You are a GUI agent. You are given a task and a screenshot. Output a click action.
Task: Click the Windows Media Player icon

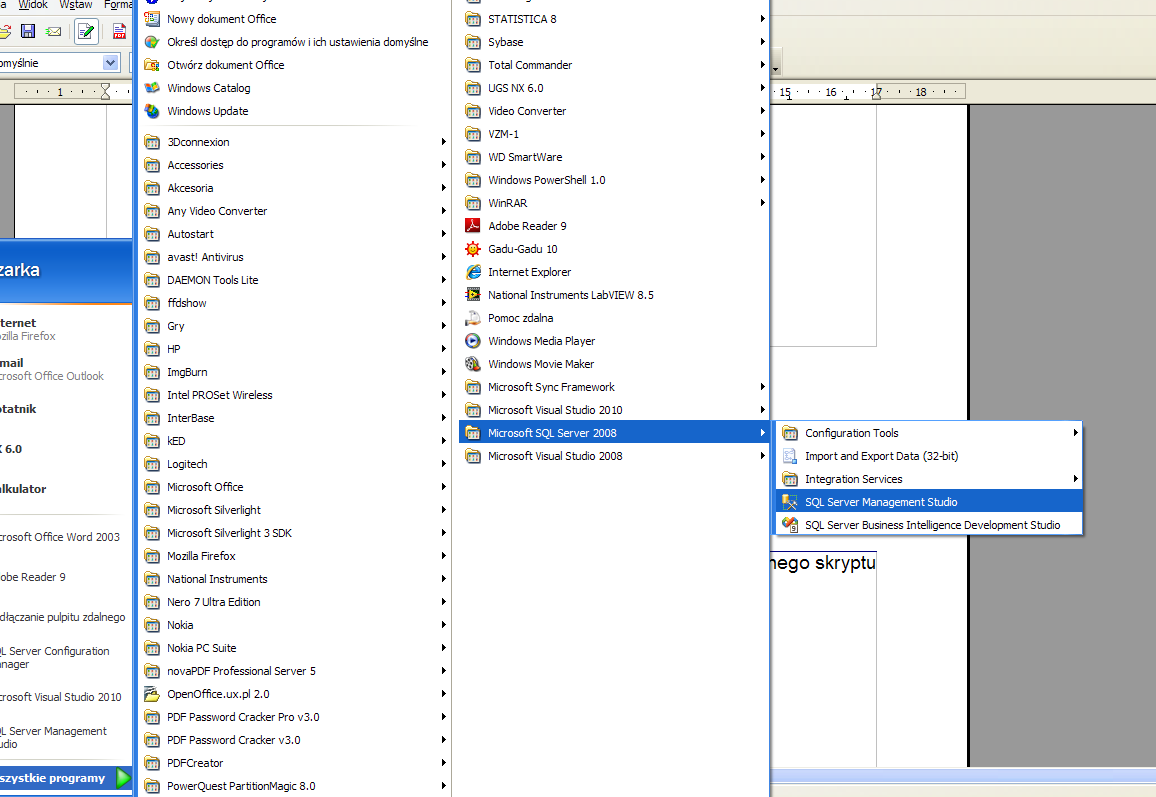click(x=473, y=341)
